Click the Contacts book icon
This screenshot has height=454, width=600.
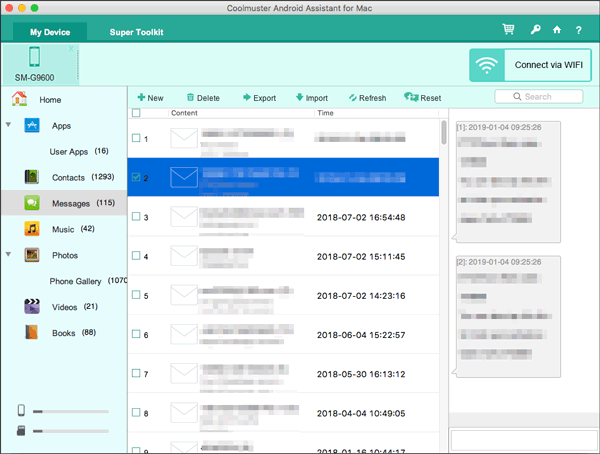32,177
